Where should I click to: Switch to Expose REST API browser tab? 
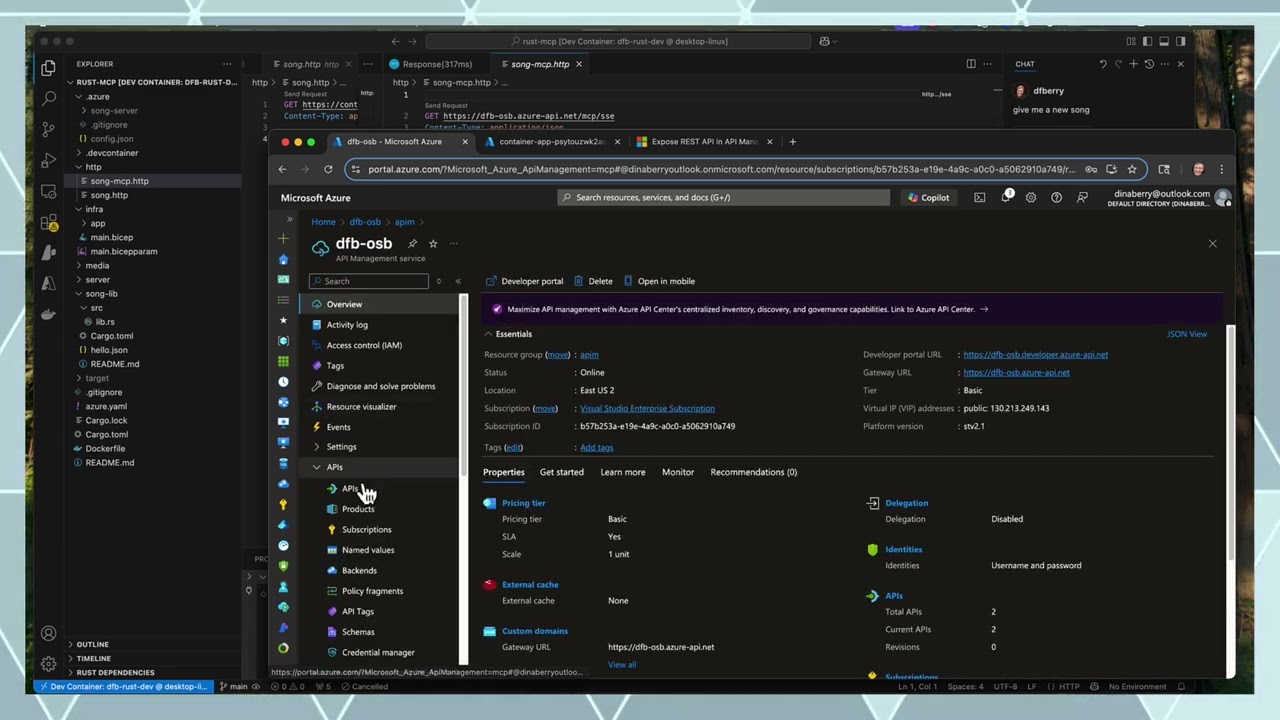pyautogui.click(x=703, y=141)
